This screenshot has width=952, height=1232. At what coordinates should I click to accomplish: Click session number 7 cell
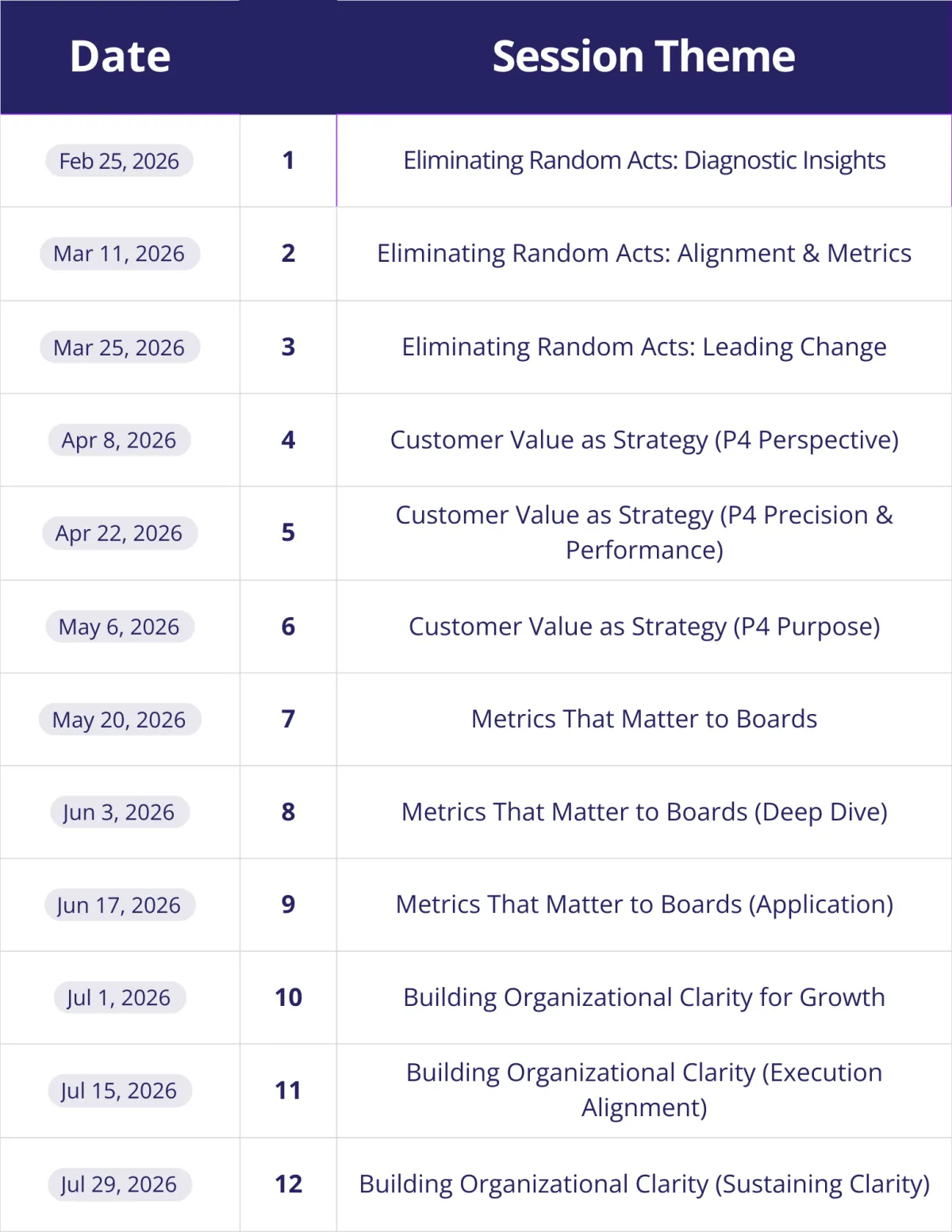(288, 720)
